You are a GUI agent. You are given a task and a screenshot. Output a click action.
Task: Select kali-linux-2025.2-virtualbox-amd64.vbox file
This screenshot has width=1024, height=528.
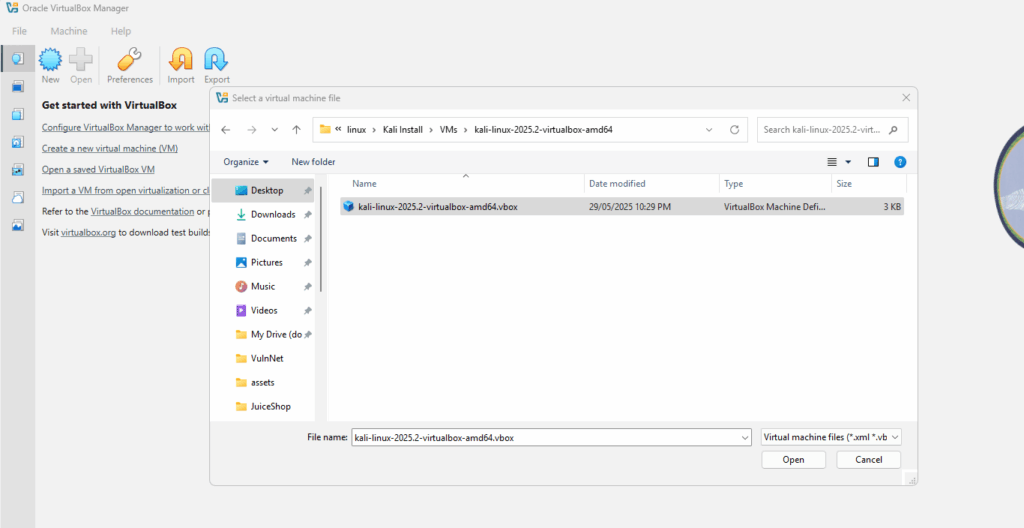[622, 206]
